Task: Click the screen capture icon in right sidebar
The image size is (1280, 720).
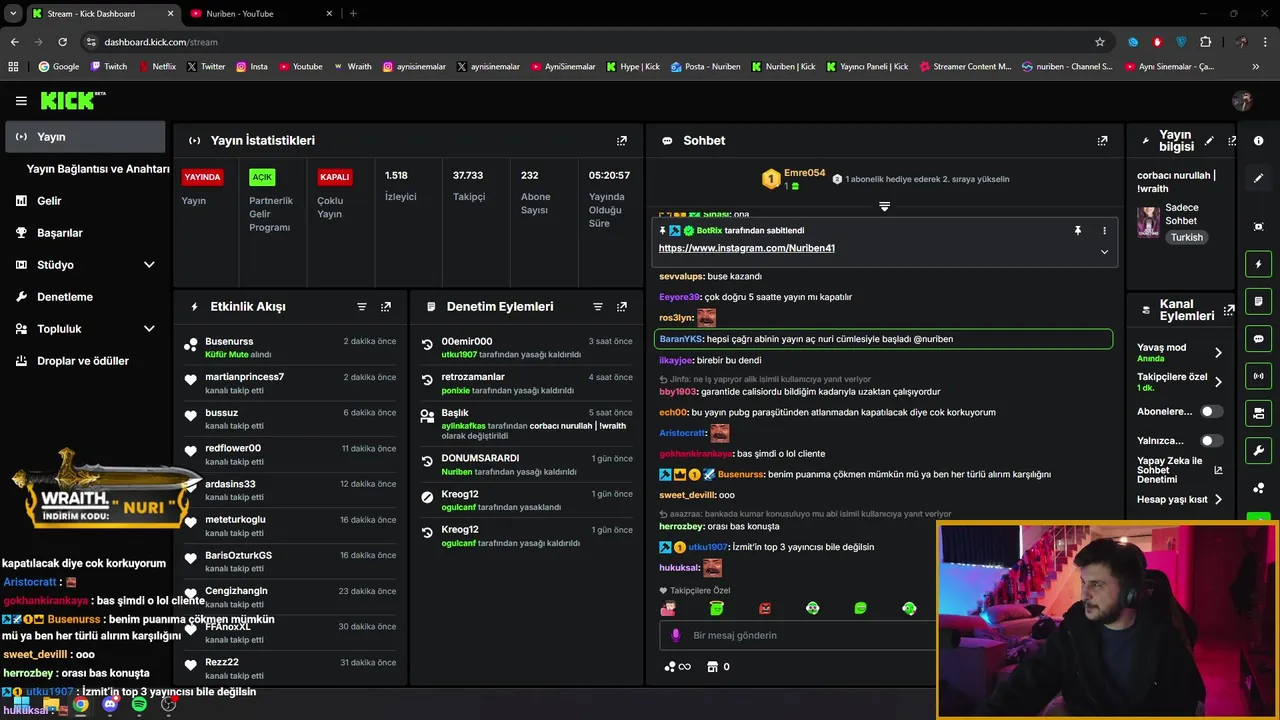Action: point(1258,227)
